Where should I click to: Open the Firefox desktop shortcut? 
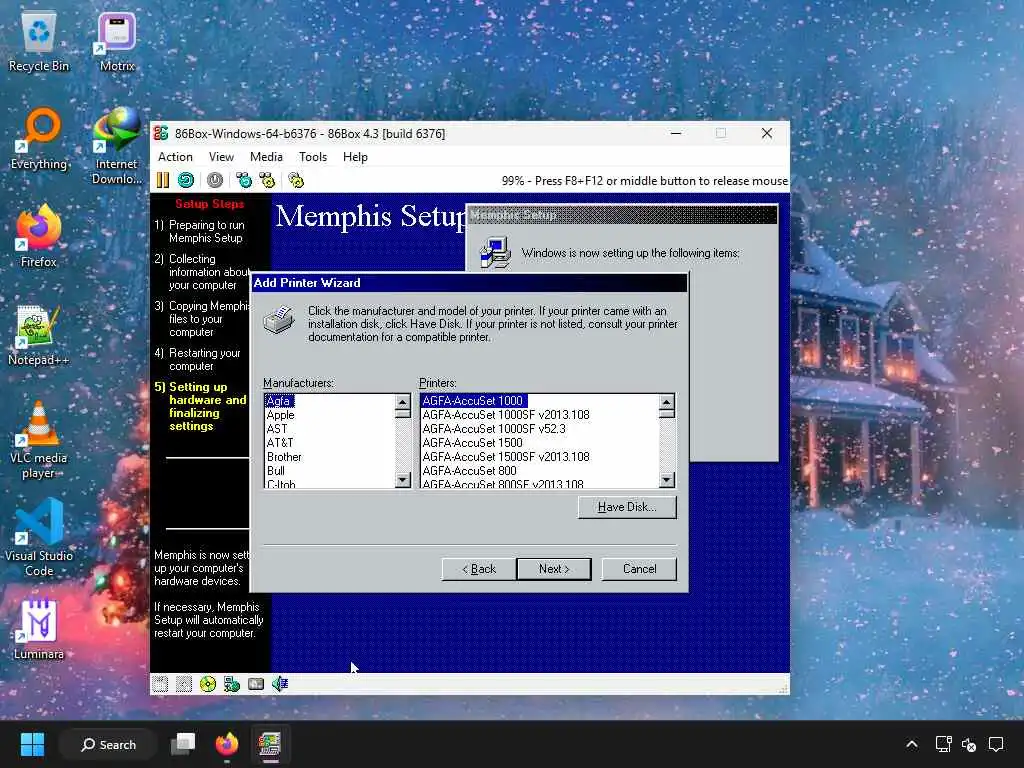(x=39, y=236)
